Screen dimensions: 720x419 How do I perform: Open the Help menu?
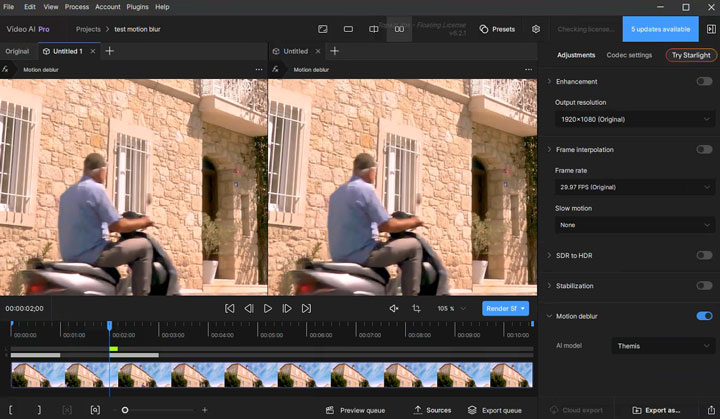tap(162, 7)
